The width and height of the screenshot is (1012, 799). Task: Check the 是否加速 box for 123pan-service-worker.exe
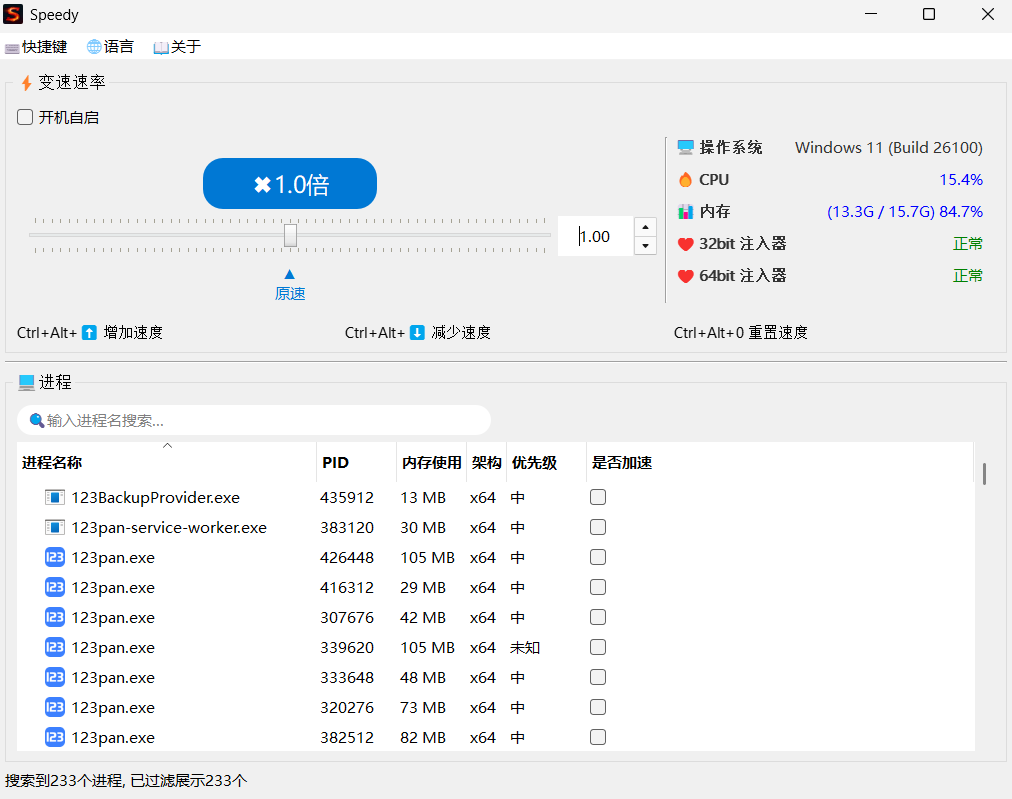597,527
